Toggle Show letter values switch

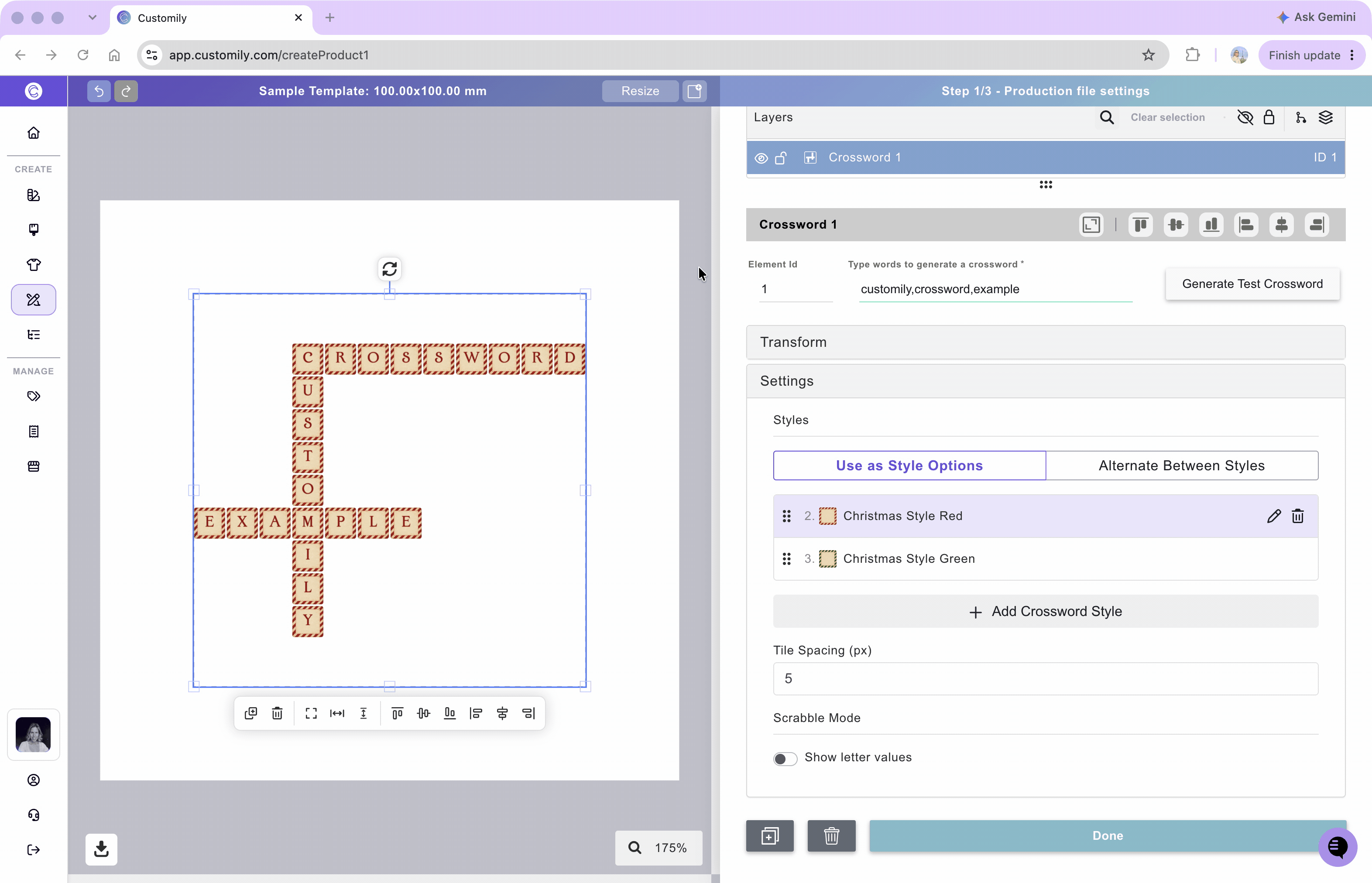pos(785,759)
